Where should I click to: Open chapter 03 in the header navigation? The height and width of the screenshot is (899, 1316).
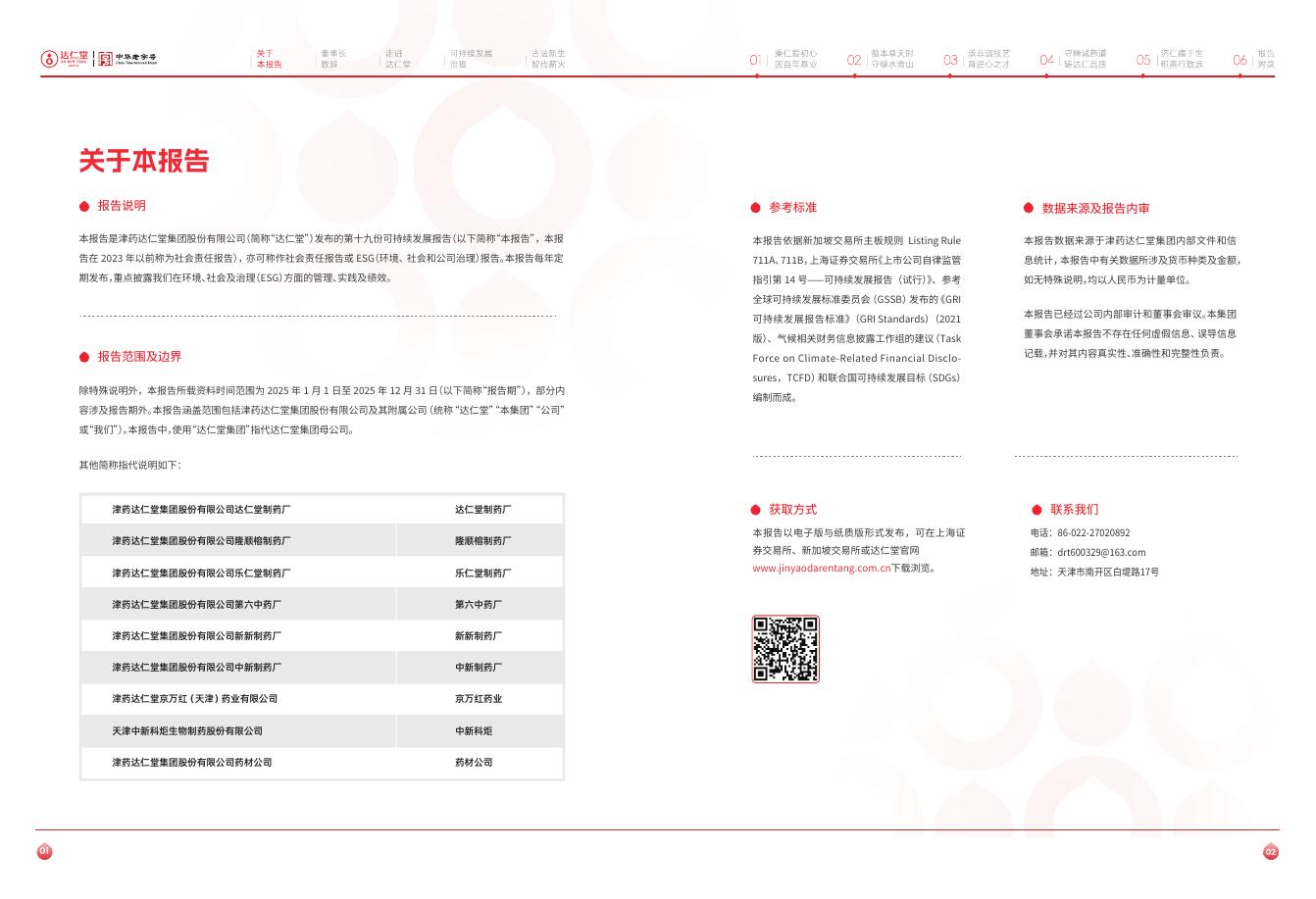pyautogui.click(x=977, y=59)
